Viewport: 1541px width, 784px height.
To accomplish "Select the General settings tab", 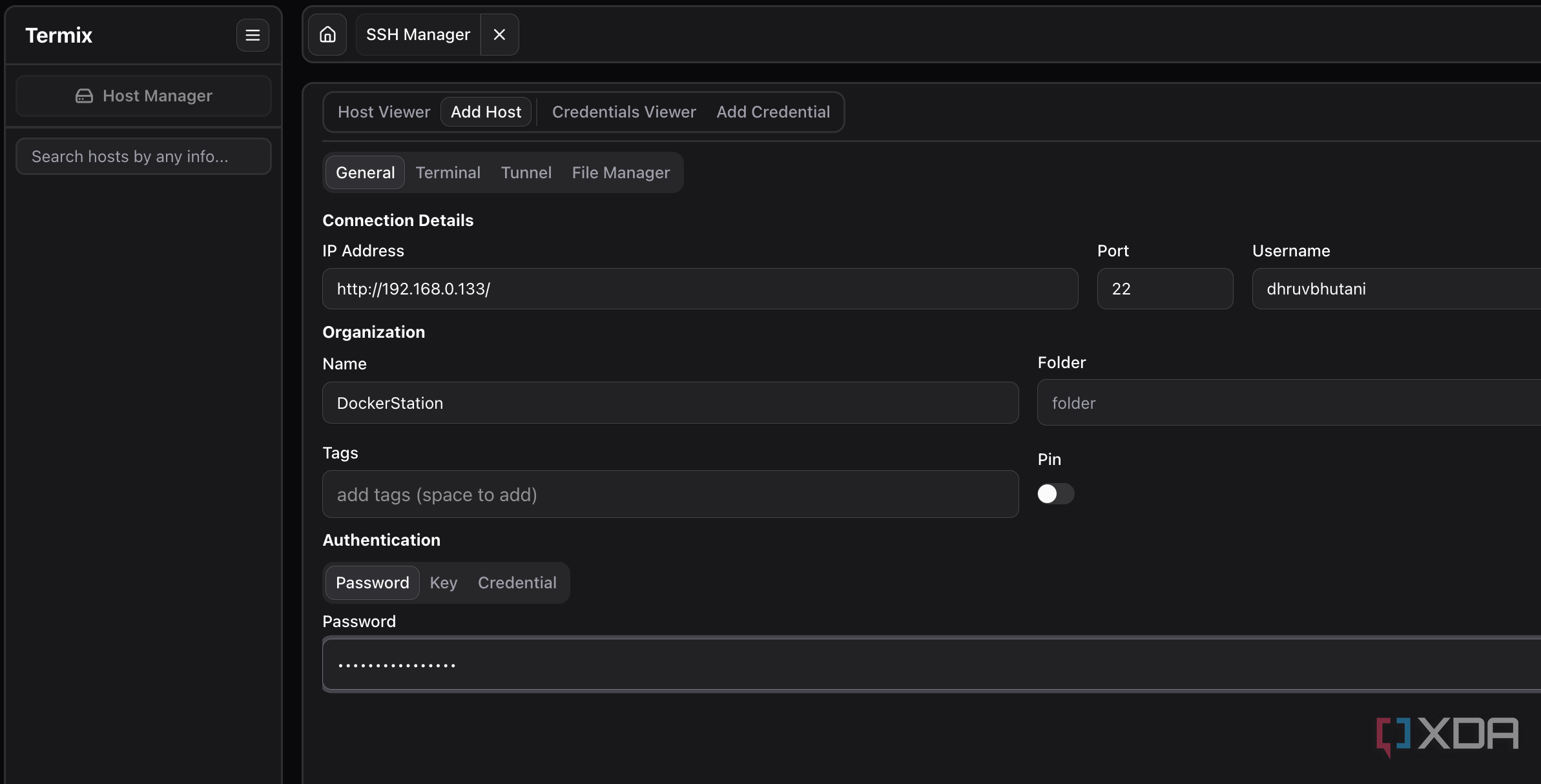I will click(365, 172).
